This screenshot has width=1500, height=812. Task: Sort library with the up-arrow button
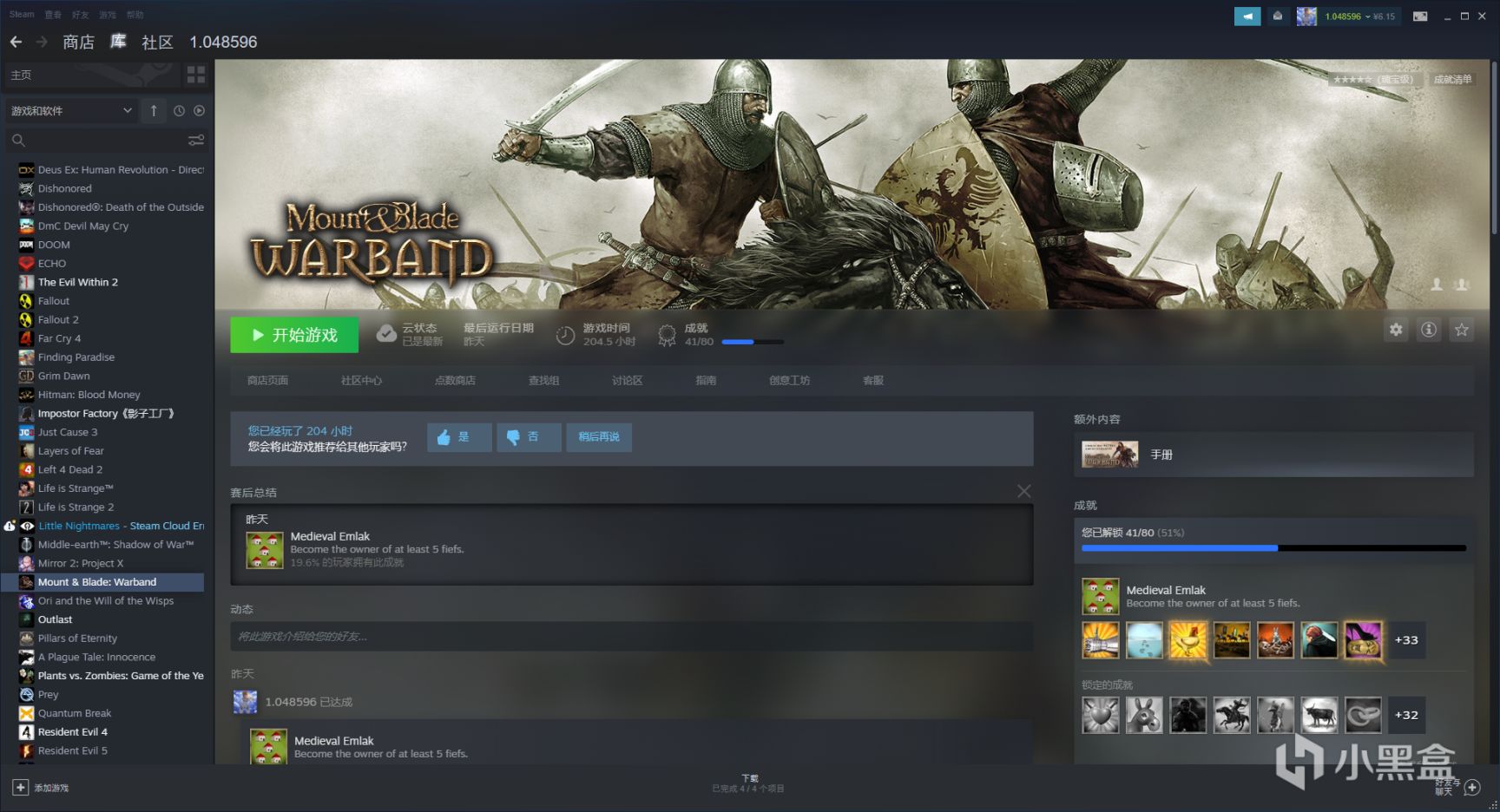click(x=154, y=110)
